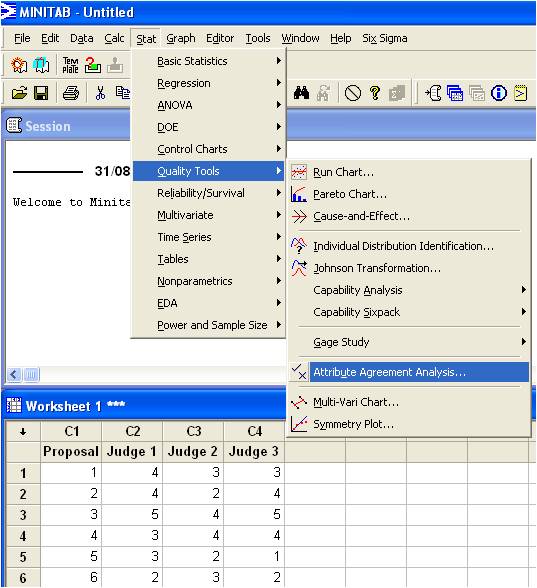Click the Show Worksheets folder icon
Screen dimensions: 537x588
click(455, 93)
